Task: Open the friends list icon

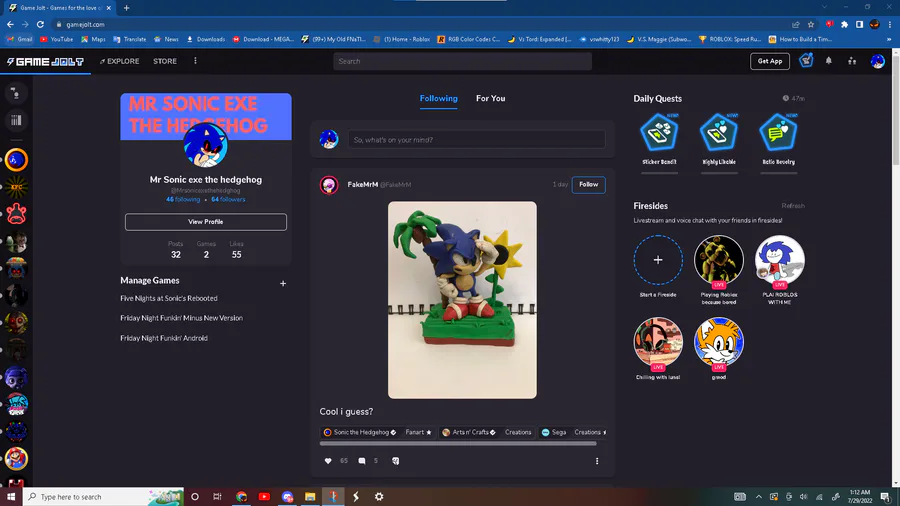Action: pos(852,61)
